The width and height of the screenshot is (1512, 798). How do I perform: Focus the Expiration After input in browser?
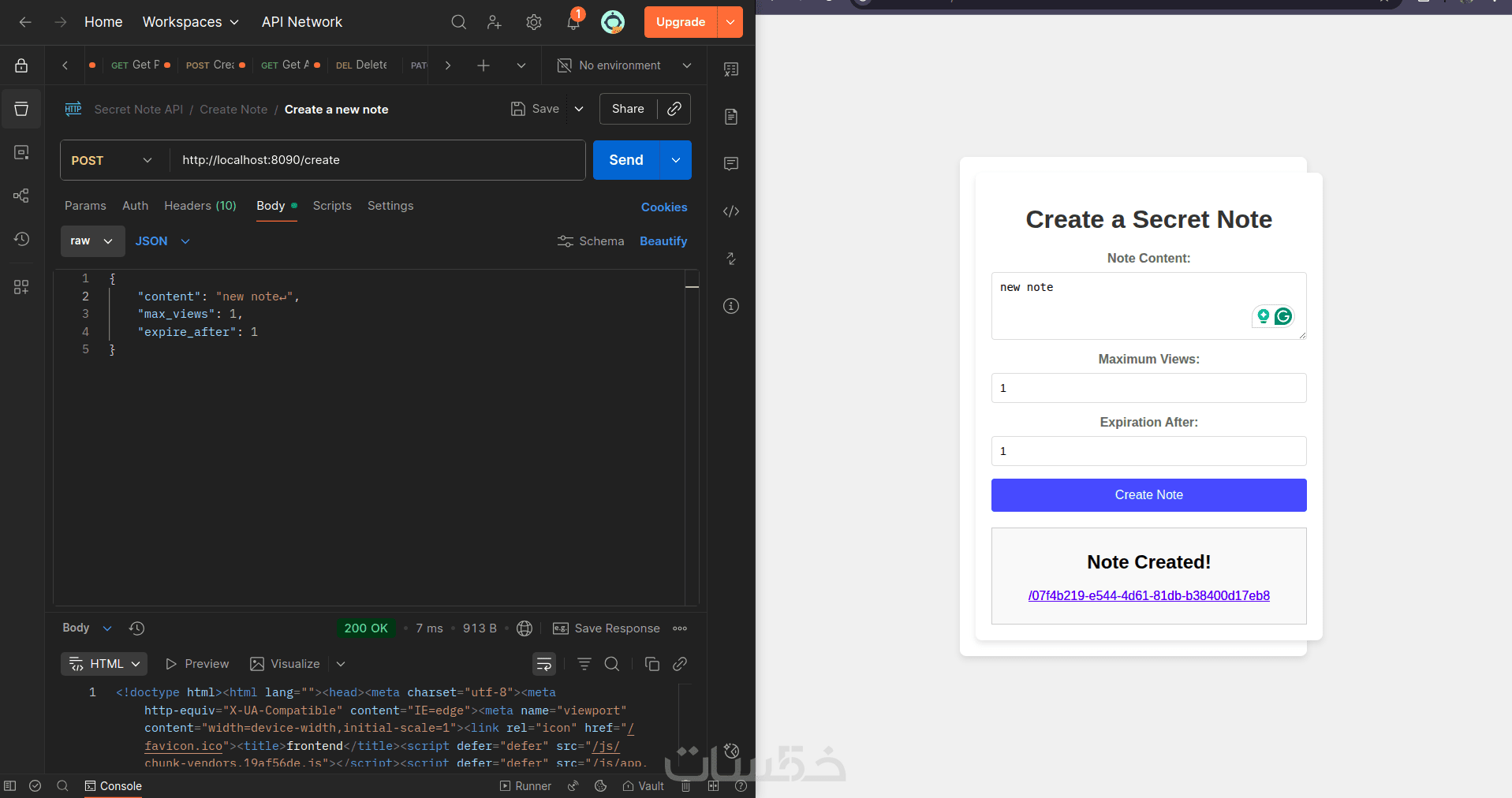1148,451
